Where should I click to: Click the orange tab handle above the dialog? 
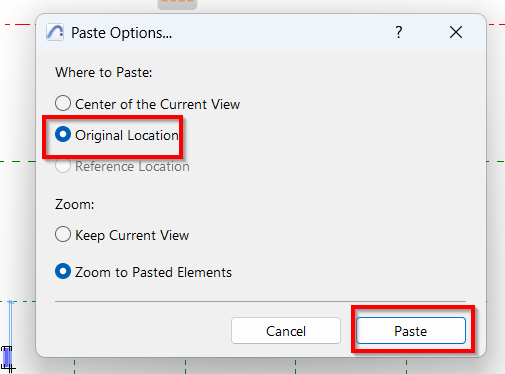pos(177,4)
